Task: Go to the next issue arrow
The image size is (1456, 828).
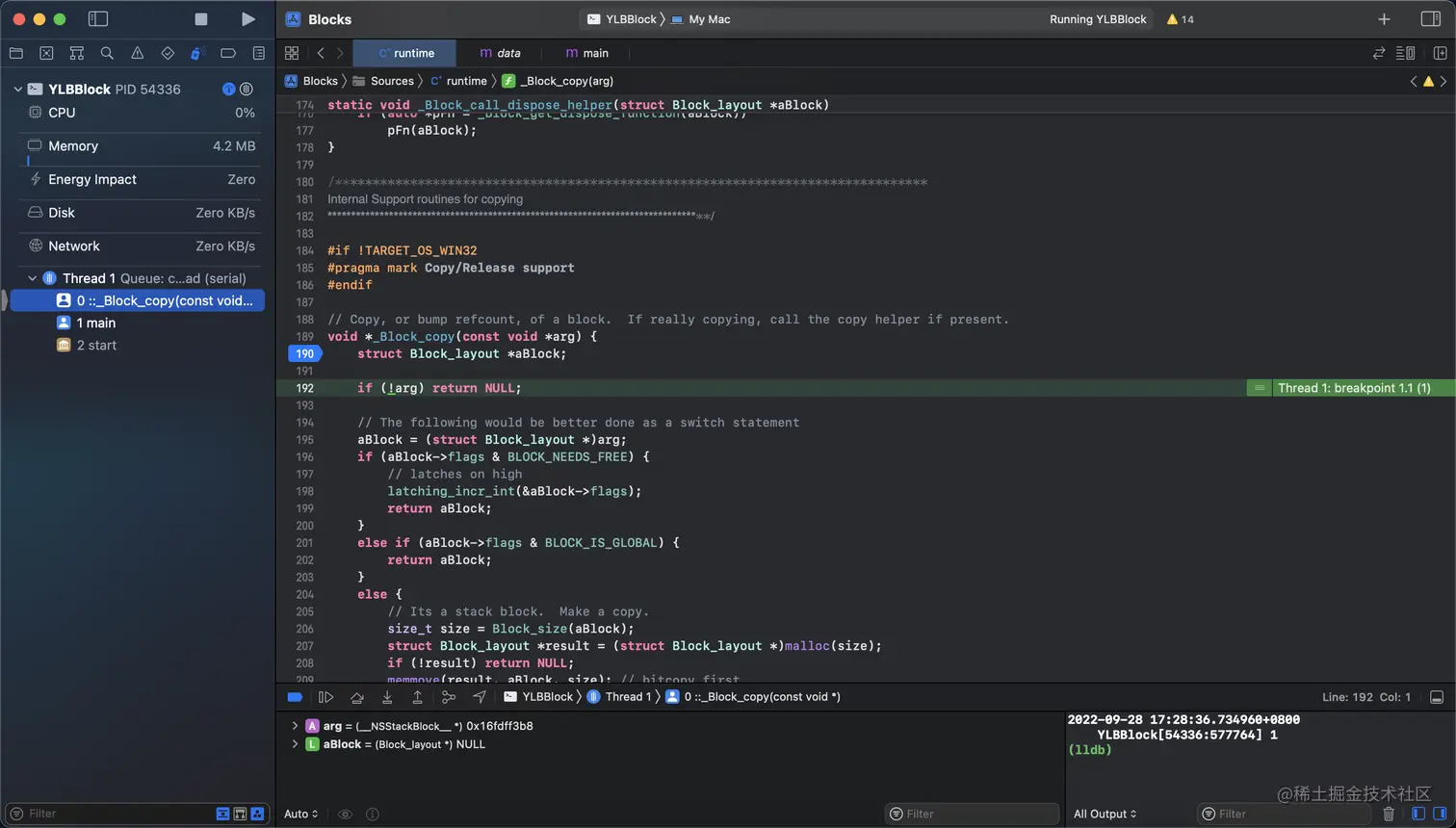Action: [1443, 82]
